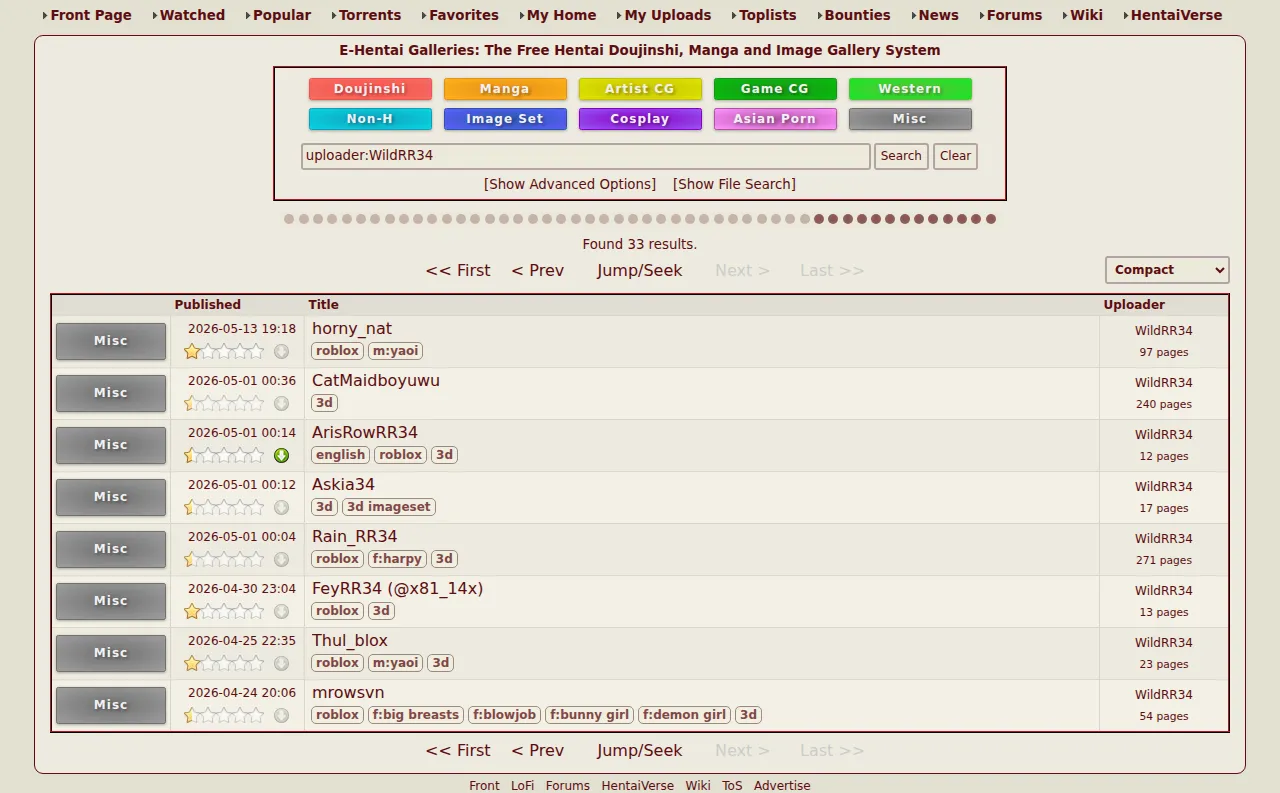This screenshot has width=1280, height=793.
Task: Go to My Home in top navigation
Action: [x=561, y=15]
